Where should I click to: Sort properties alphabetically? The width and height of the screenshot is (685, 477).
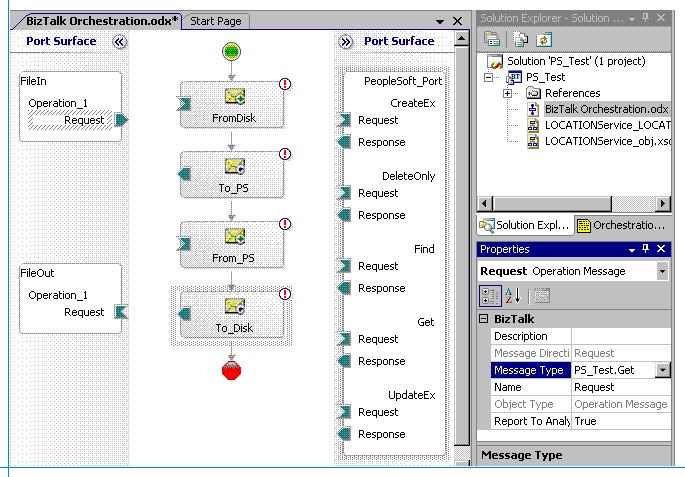513,296
